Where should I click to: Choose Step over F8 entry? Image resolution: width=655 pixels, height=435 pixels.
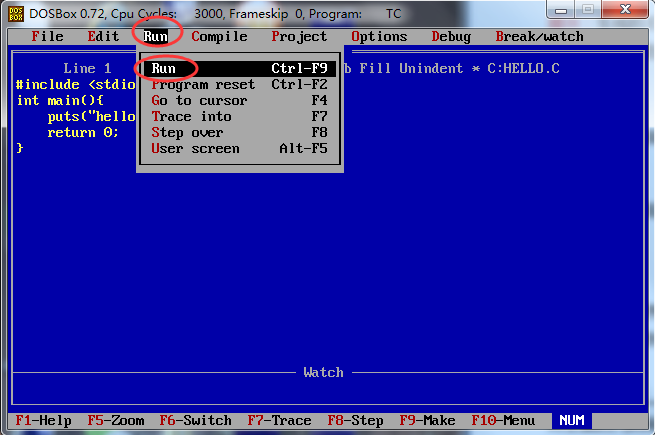pos(239,132)
